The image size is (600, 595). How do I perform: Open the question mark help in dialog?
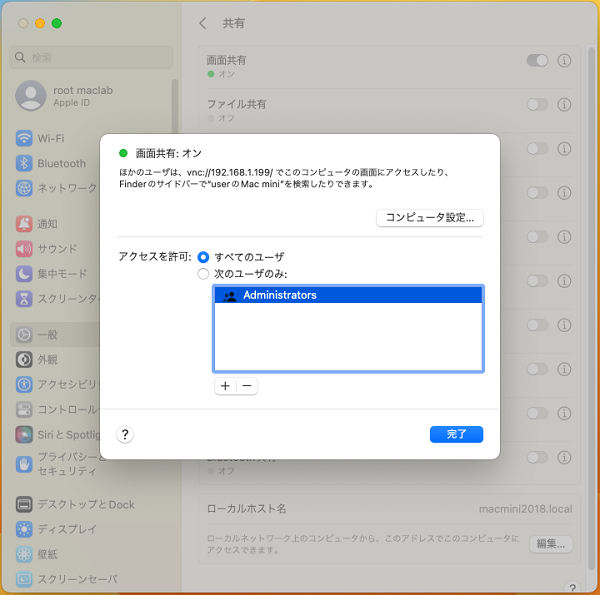[125, 434]
